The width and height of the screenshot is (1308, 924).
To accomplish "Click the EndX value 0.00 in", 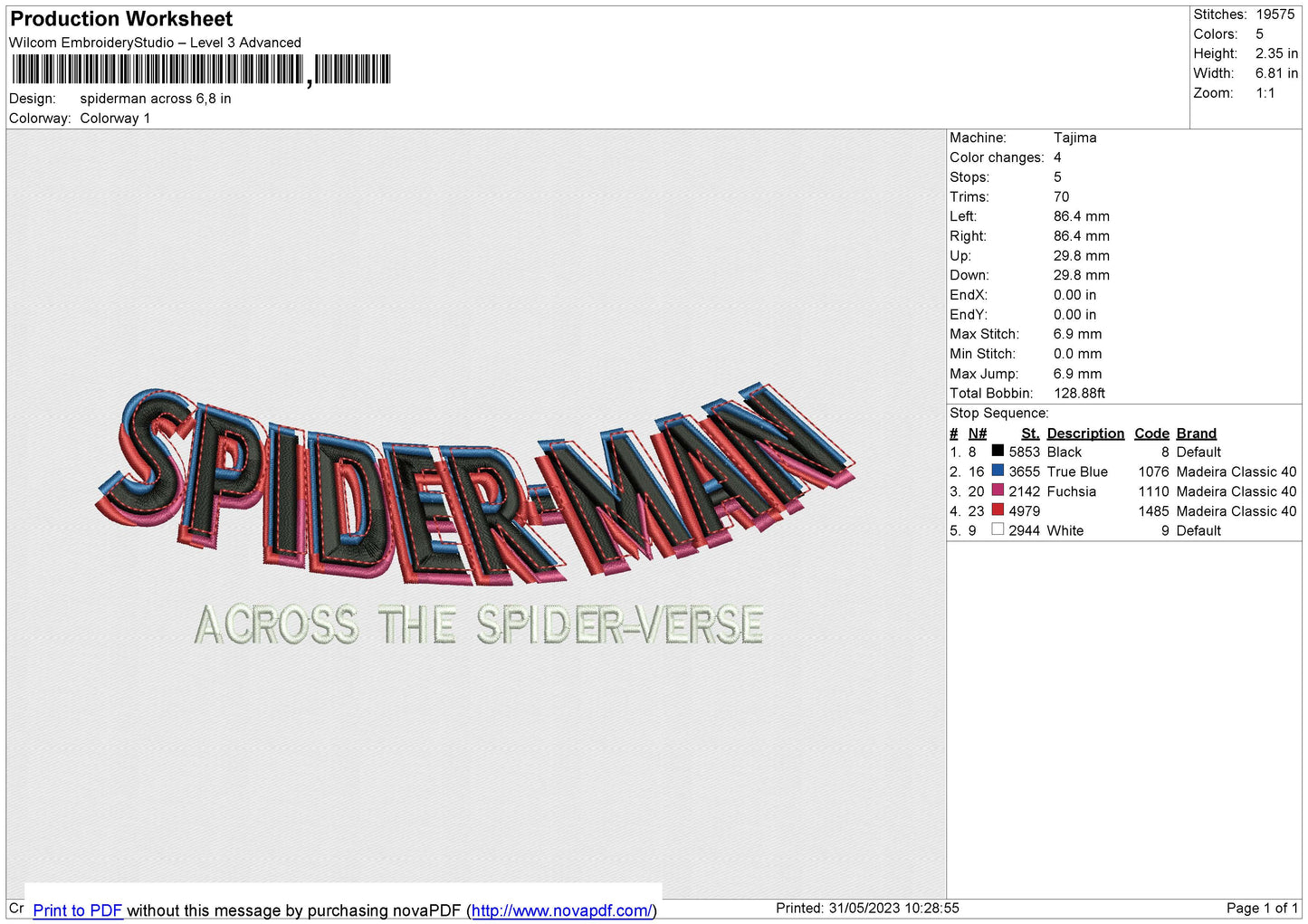I will click(1075, 295).
